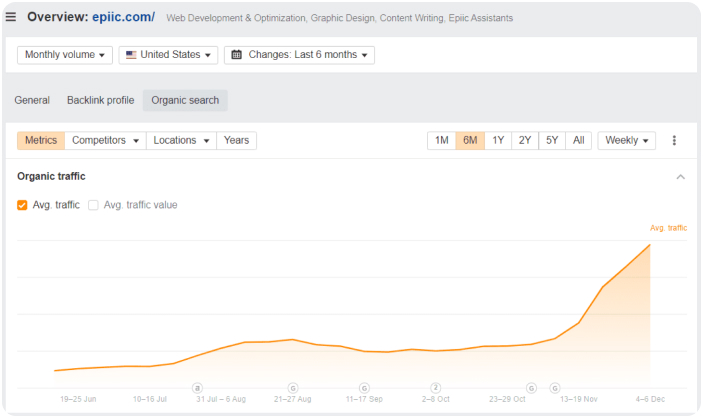The height and width of the screenshot is (418, 703).
Task: Uncheck the Avg. traffic checkbox
Action: pos(23,205)
